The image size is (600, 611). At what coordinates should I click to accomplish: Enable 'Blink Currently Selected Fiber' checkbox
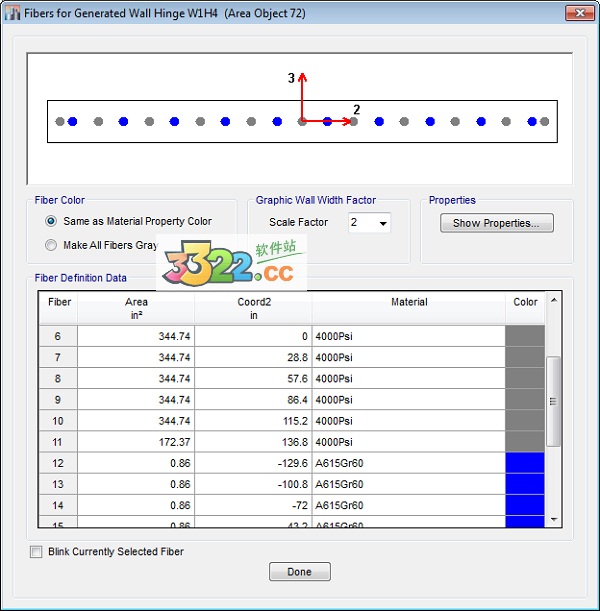37,551
